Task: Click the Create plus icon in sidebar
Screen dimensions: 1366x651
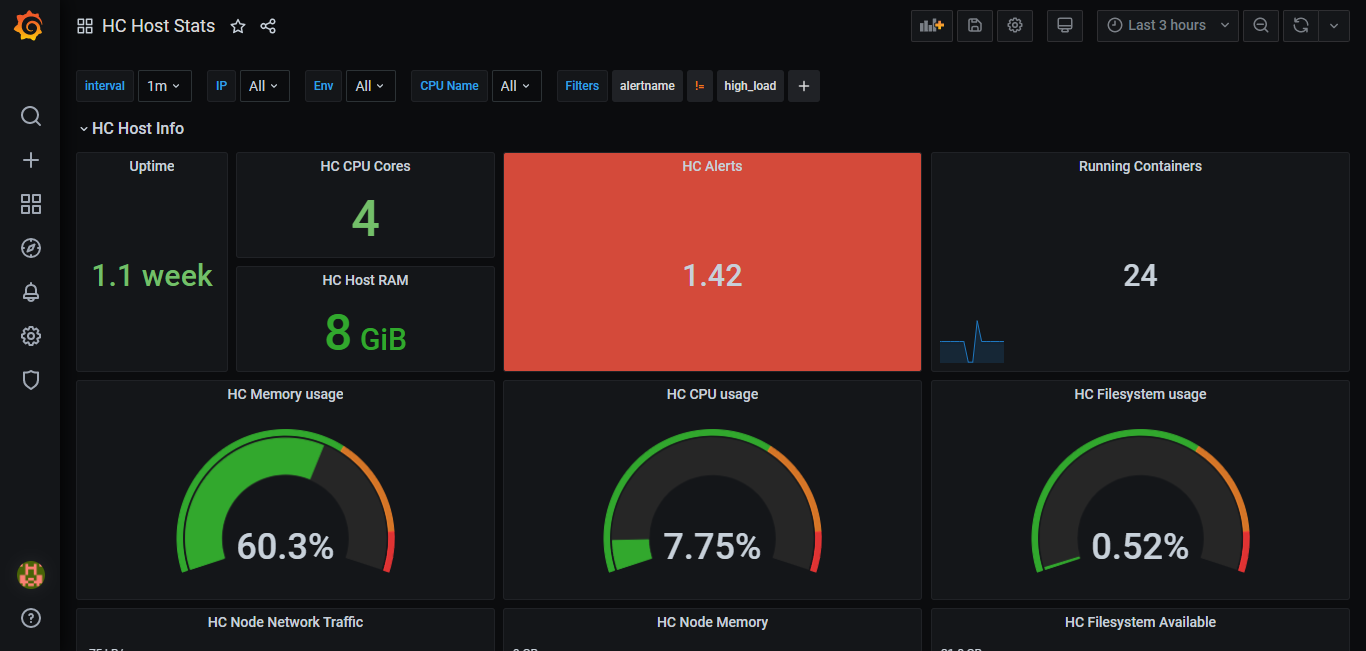Action: [x=31, y=160]
